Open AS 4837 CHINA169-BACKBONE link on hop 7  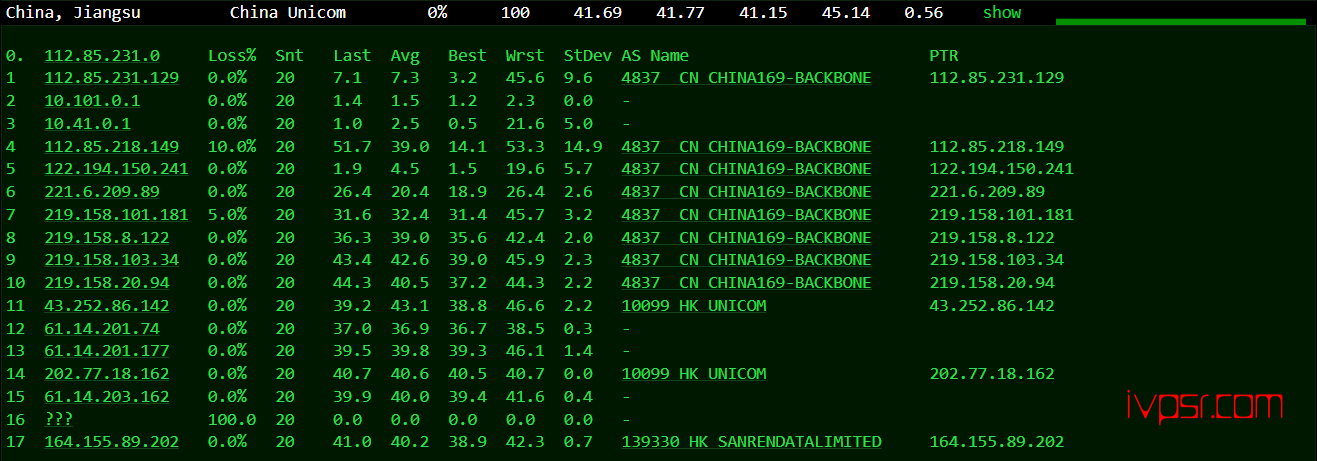(746, 215)
